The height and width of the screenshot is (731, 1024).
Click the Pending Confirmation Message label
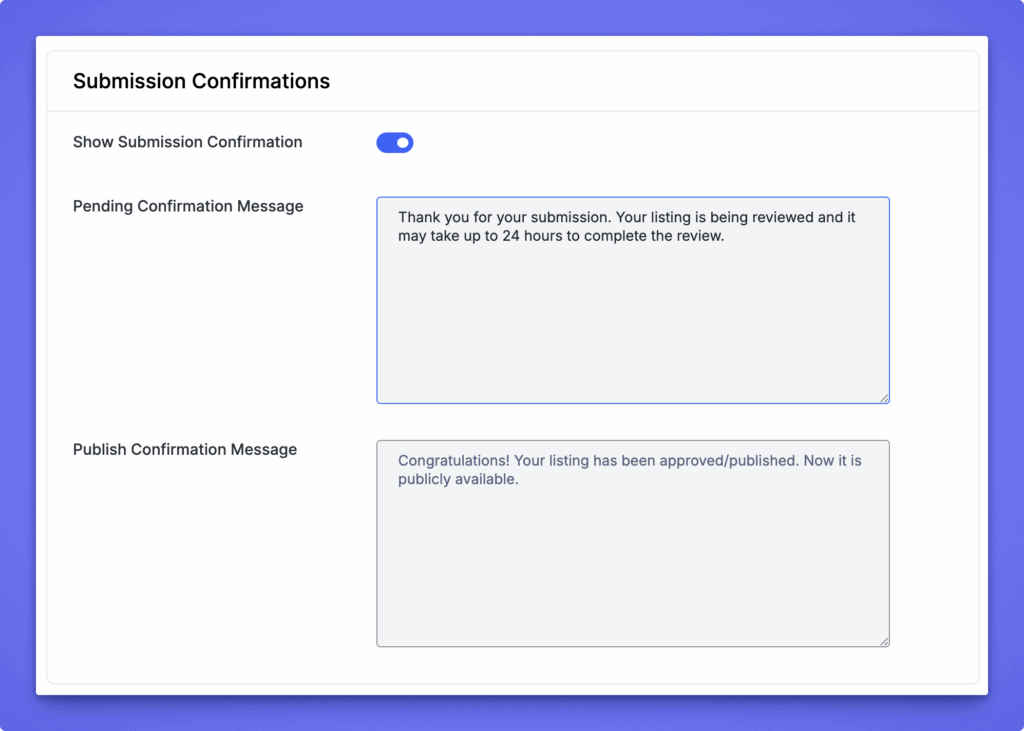[188, 206]
